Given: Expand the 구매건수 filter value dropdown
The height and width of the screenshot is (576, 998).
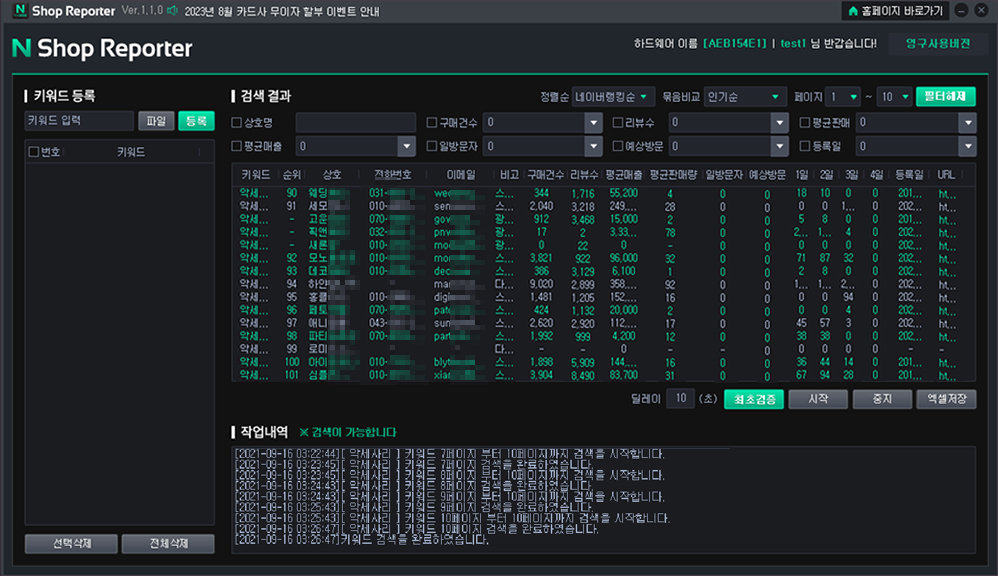Looking at the screenshot, I should point(593,122).
